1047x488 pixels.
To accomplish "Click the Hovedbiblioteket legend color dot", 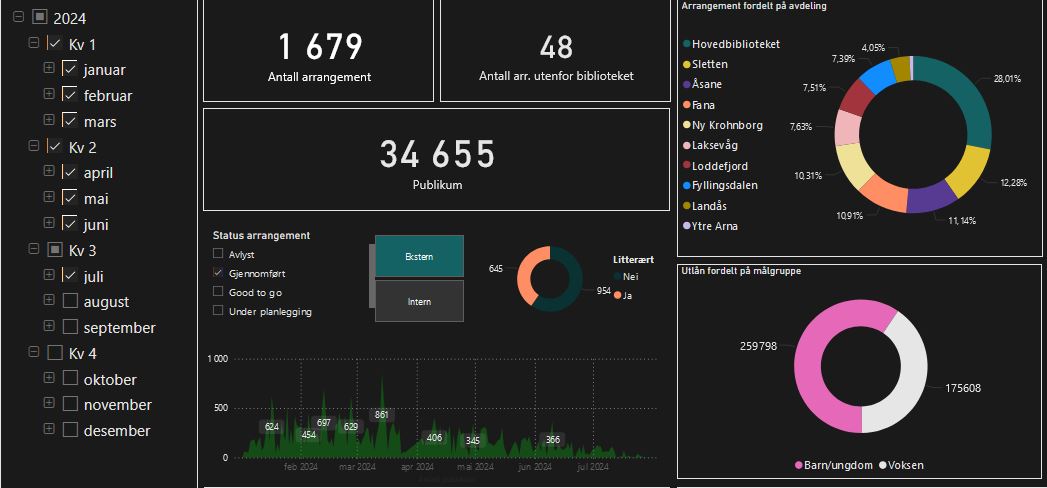I will pyautogui.click(x=686, y=44).
